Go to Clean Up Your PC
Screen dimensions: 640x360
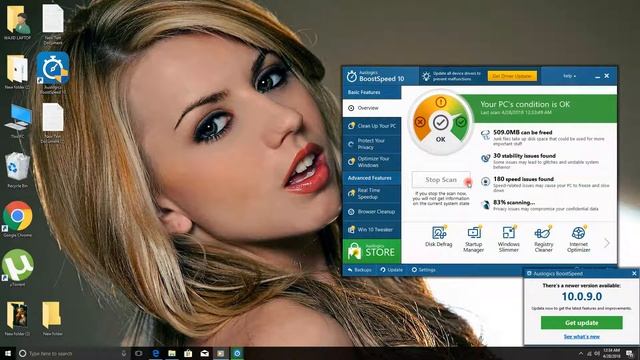tap(371, 126)
